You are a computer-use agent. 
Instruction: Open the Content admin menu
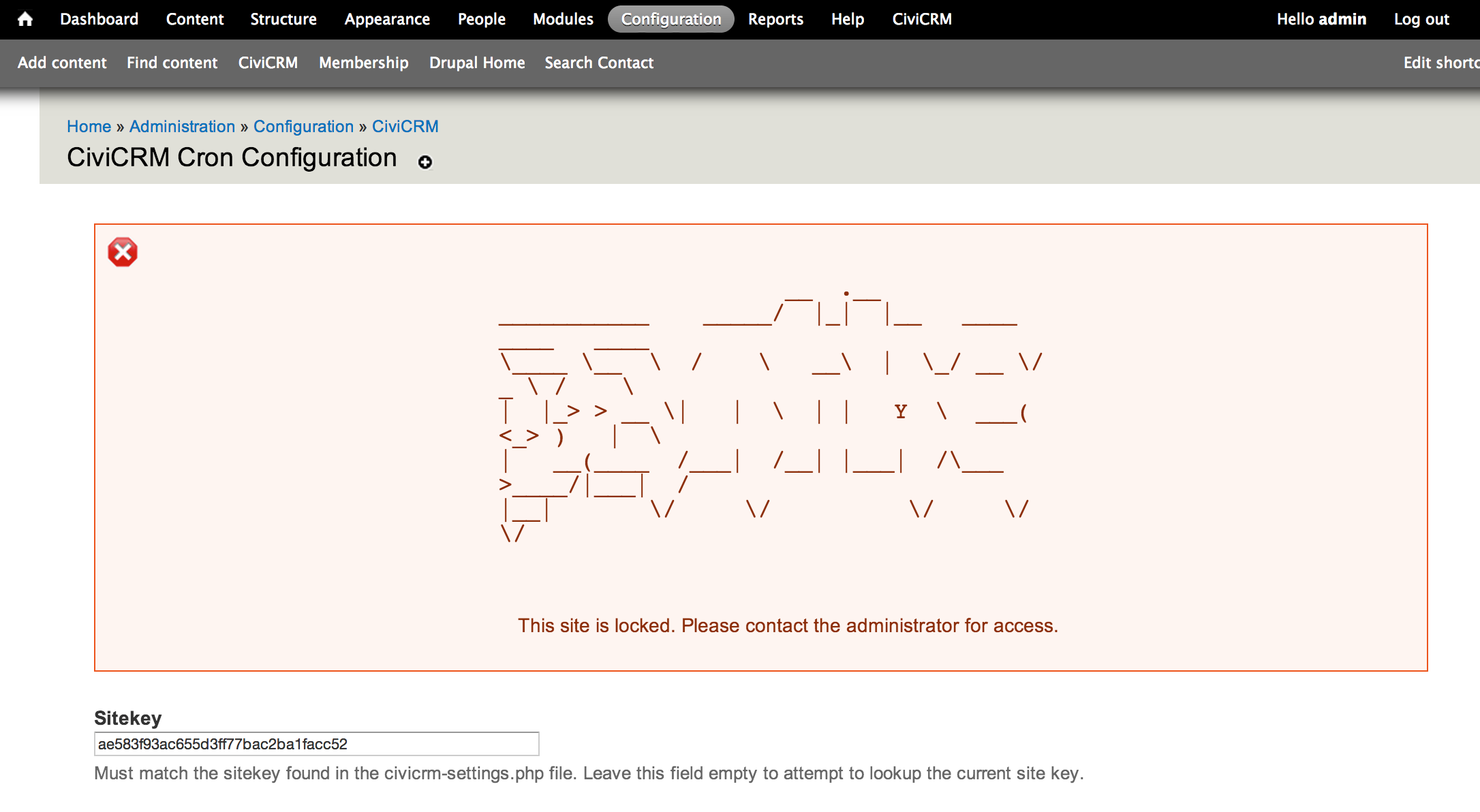point(195,19)
